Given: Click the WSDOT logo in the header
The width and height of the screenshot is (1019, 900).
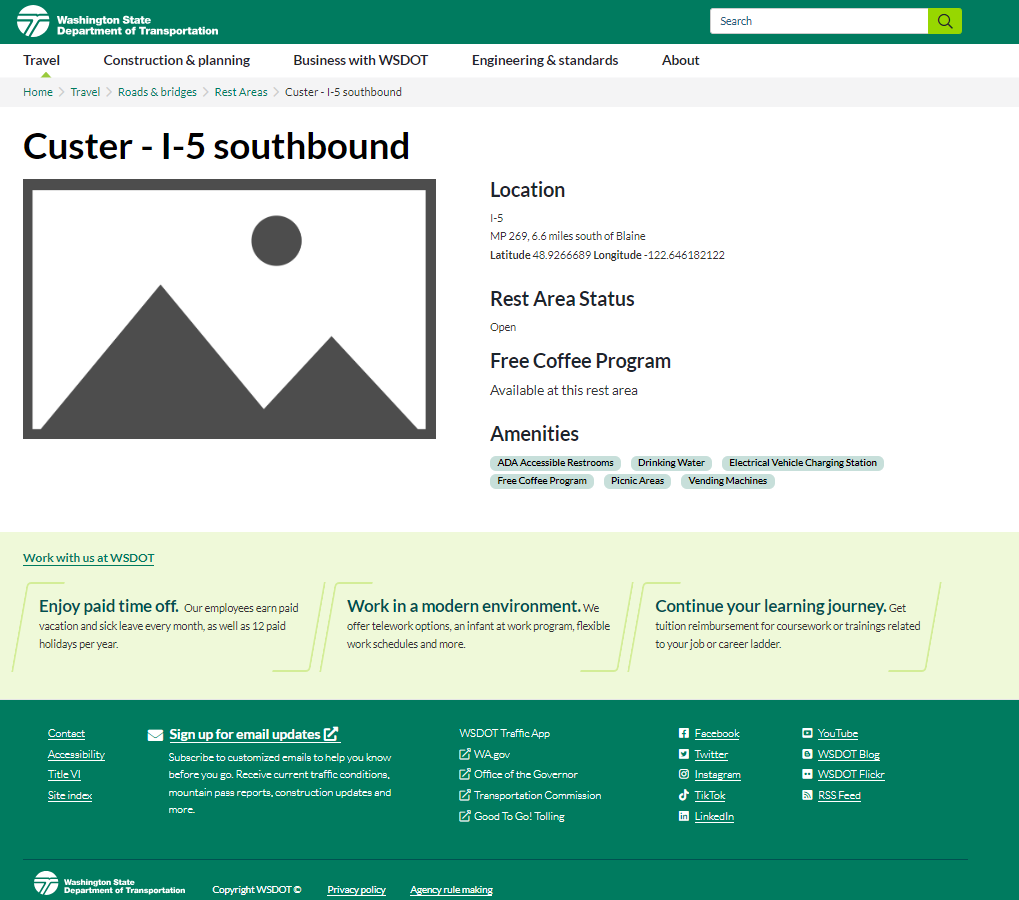Looking at the screenshot, I should point(118,21).
